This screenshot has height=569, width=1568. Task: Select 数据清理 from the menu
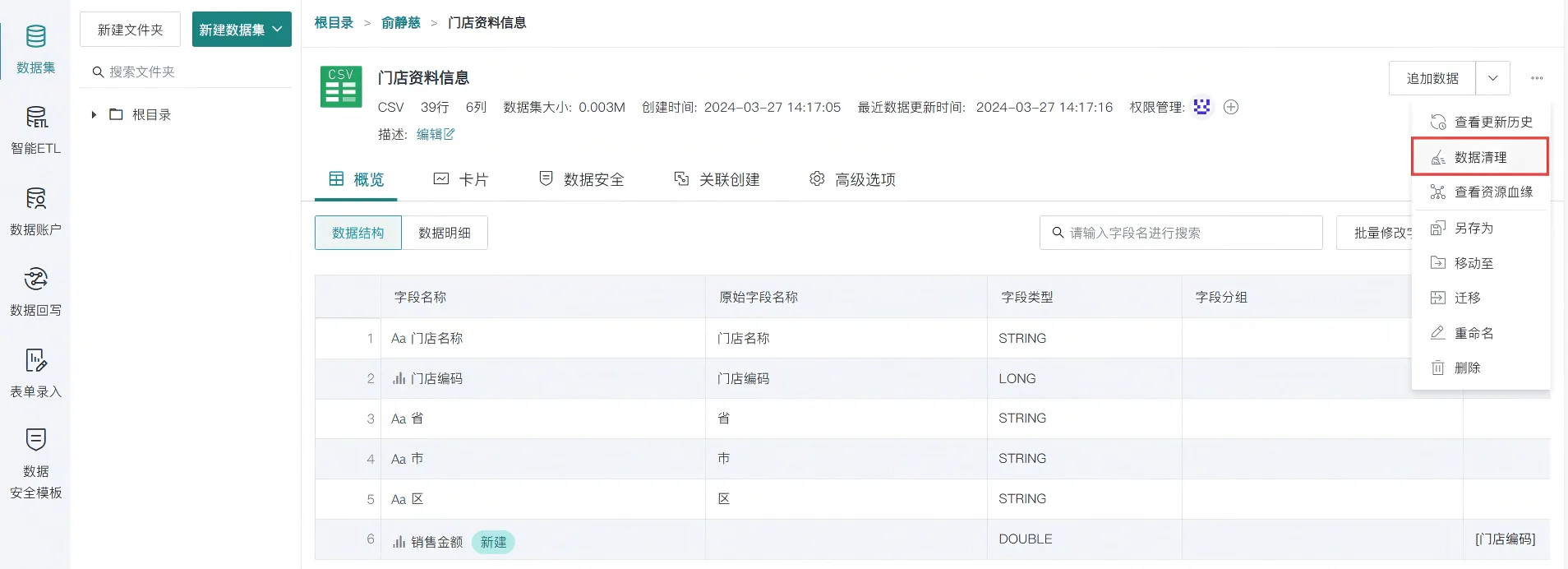(x=1479, y=157)
